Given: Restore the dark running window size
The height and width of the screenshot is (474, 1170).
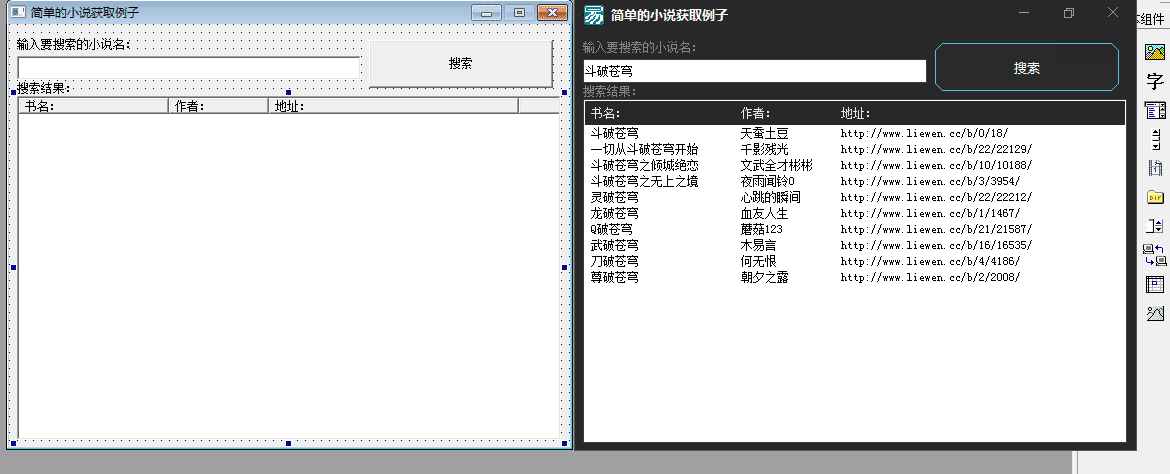Looking at the screenshot, I should [1069, 13].
